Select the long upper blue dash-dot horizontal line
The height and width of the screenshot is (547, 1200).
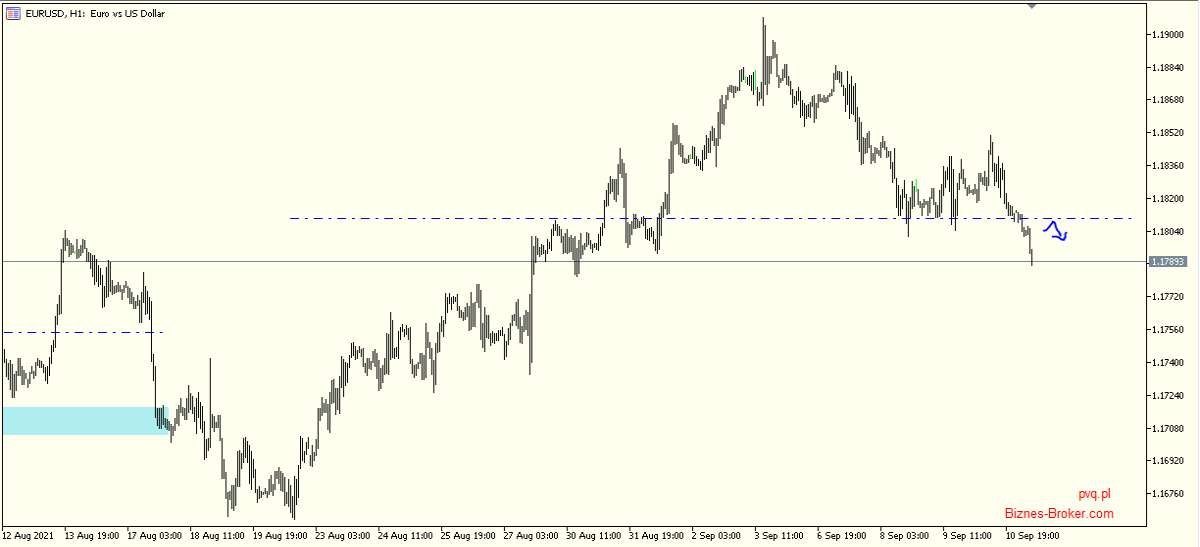710,218
